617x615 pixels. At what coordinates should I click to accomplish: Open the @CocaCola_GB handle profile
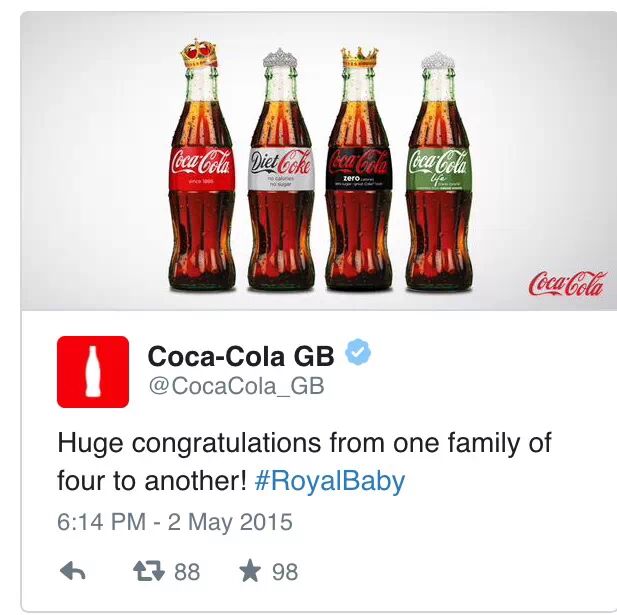[235, 386]
